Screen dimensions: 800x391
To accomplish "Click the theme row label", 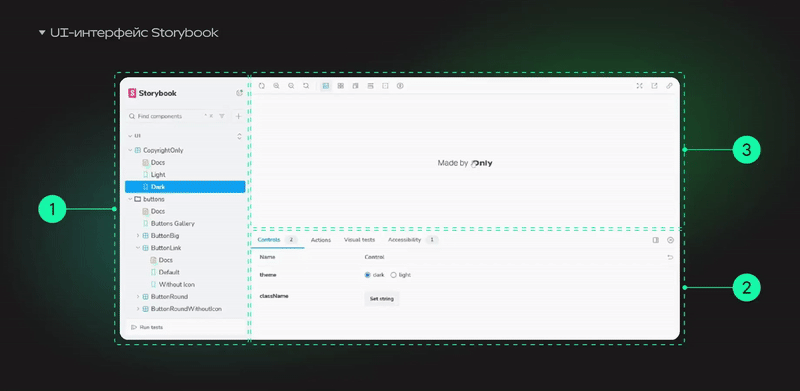I will click(x=268, y=275).
